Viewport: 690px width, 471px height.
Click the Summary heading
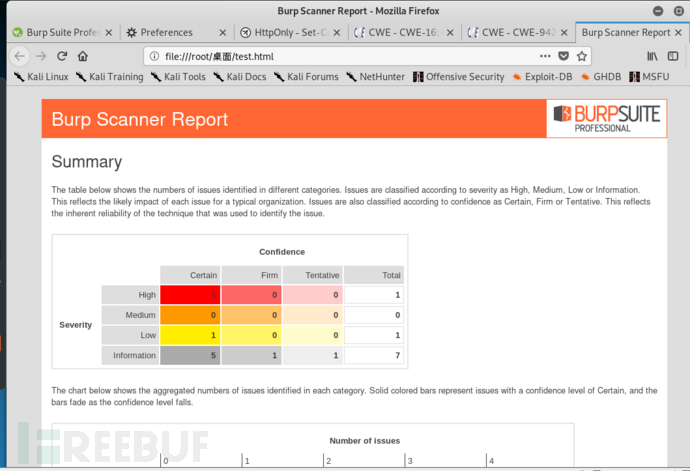point(87,162)
